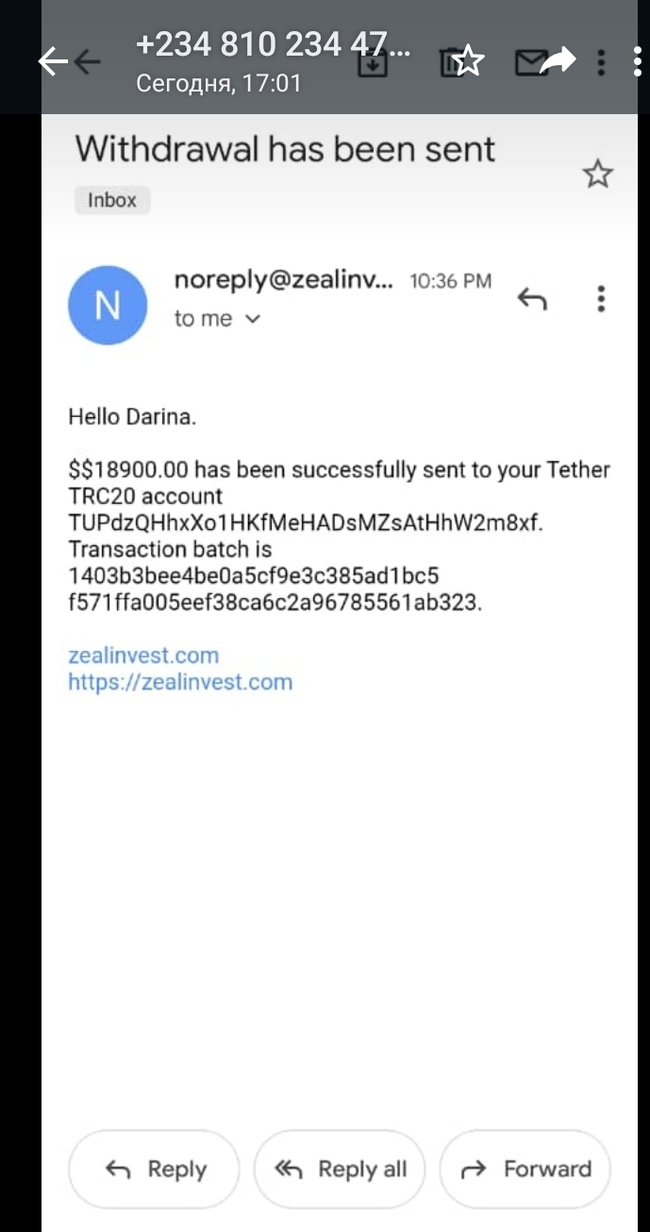Open the https://zealinvest.com link
Image resolution: width=650 pixels, height=1232 pixels.
180,682
